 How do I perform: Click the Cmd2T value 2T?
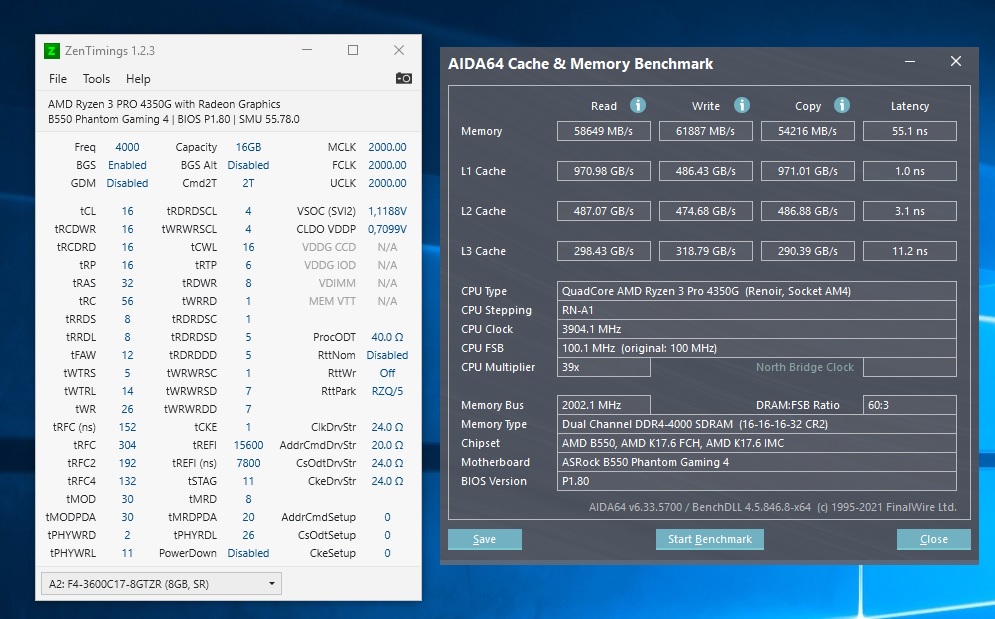[x=248, y=183]
